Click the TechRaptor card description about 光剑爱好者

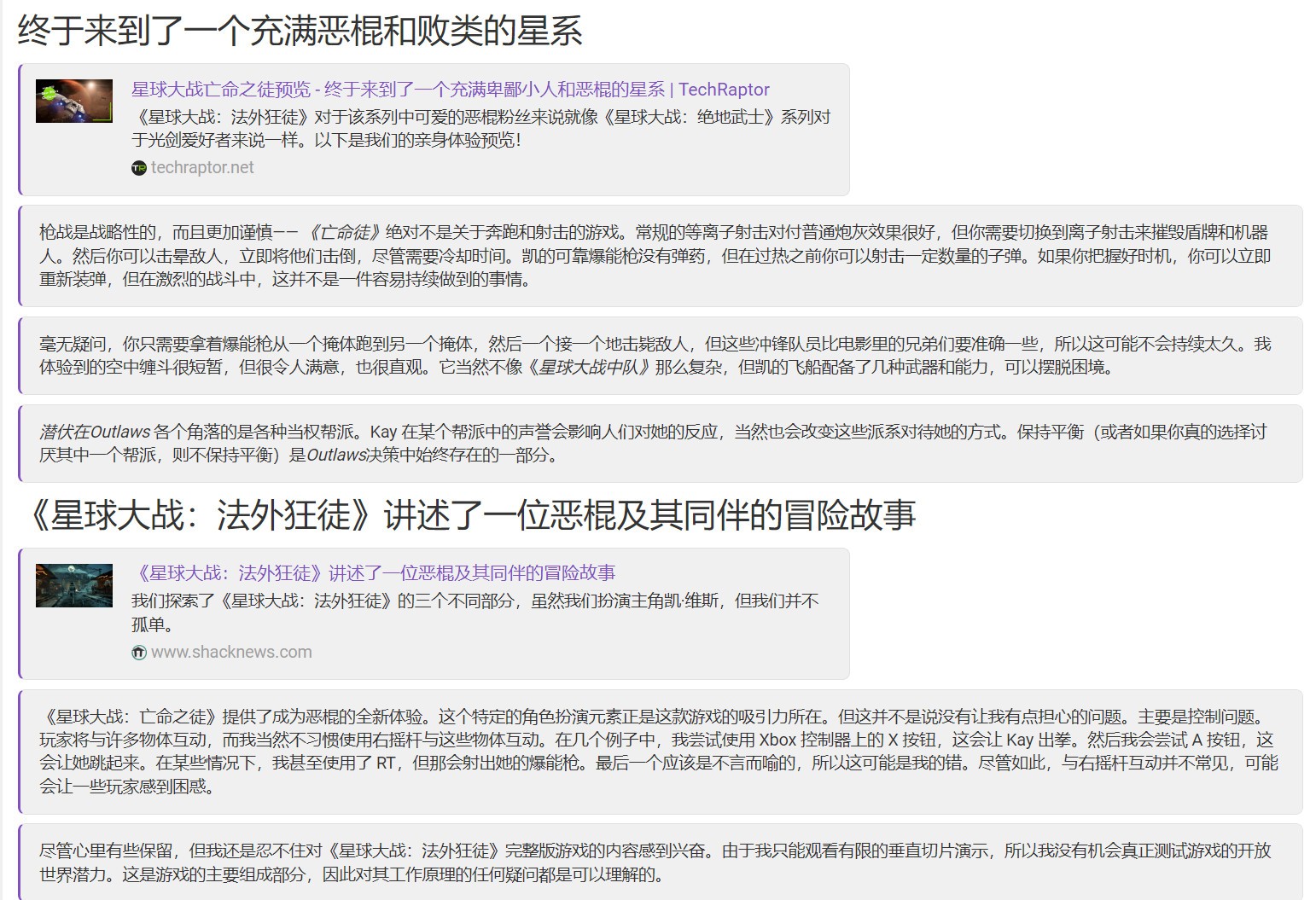point(480,128)
